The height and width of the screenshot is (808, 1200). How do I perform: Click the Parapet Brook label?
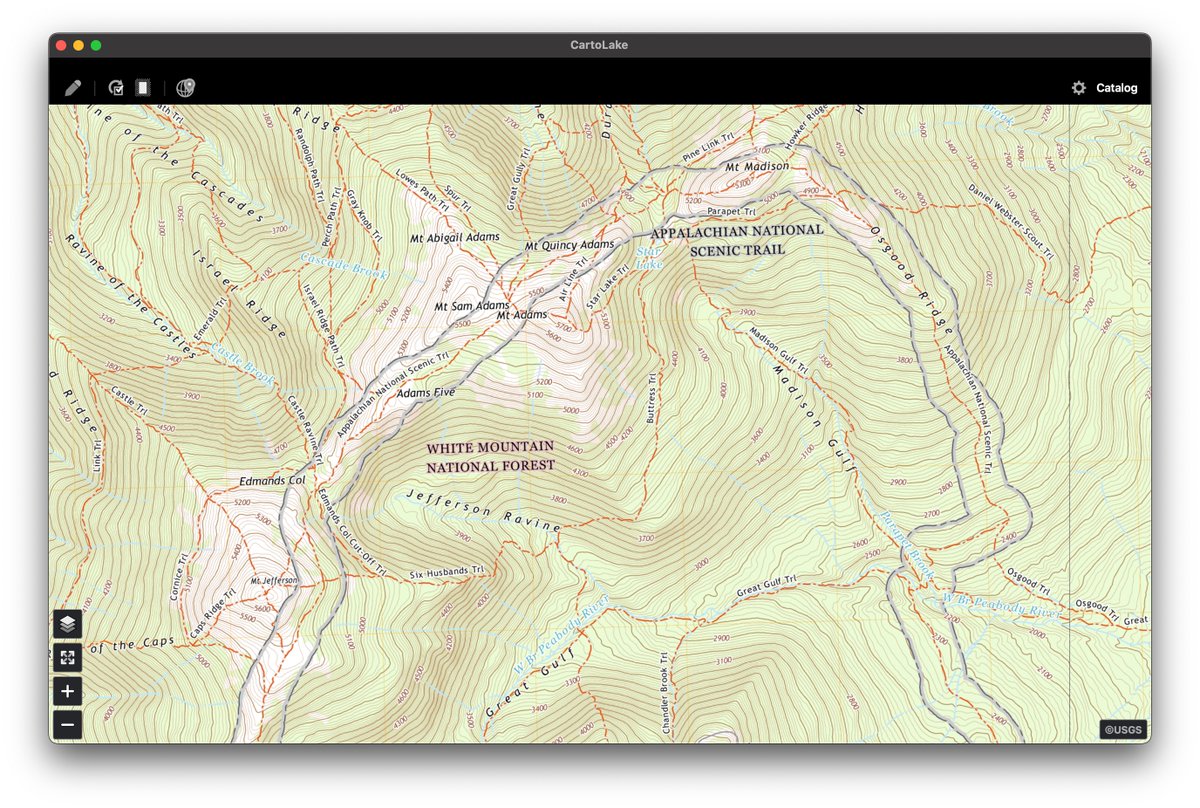coord(907,546)
